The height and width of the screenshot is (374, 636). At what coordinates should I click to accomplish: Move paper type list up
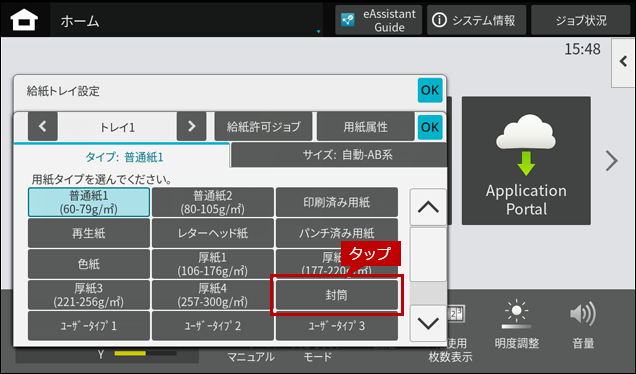click(x=428, y=207)
